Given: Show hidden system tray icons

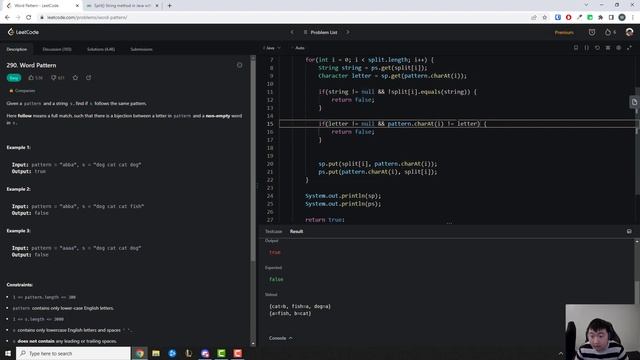Looking at the screenshot, I should coord(561,353).
